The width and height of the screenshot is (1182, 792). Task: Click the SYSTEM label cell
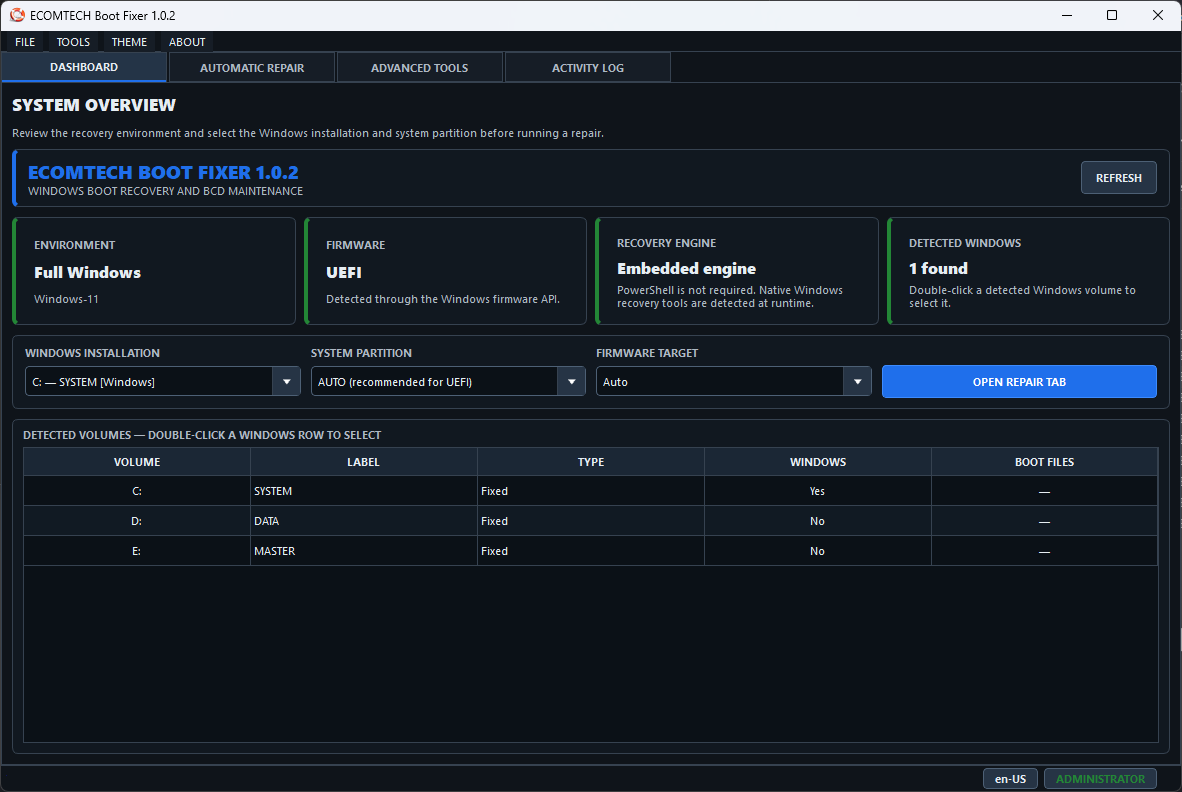coord(363,491)
